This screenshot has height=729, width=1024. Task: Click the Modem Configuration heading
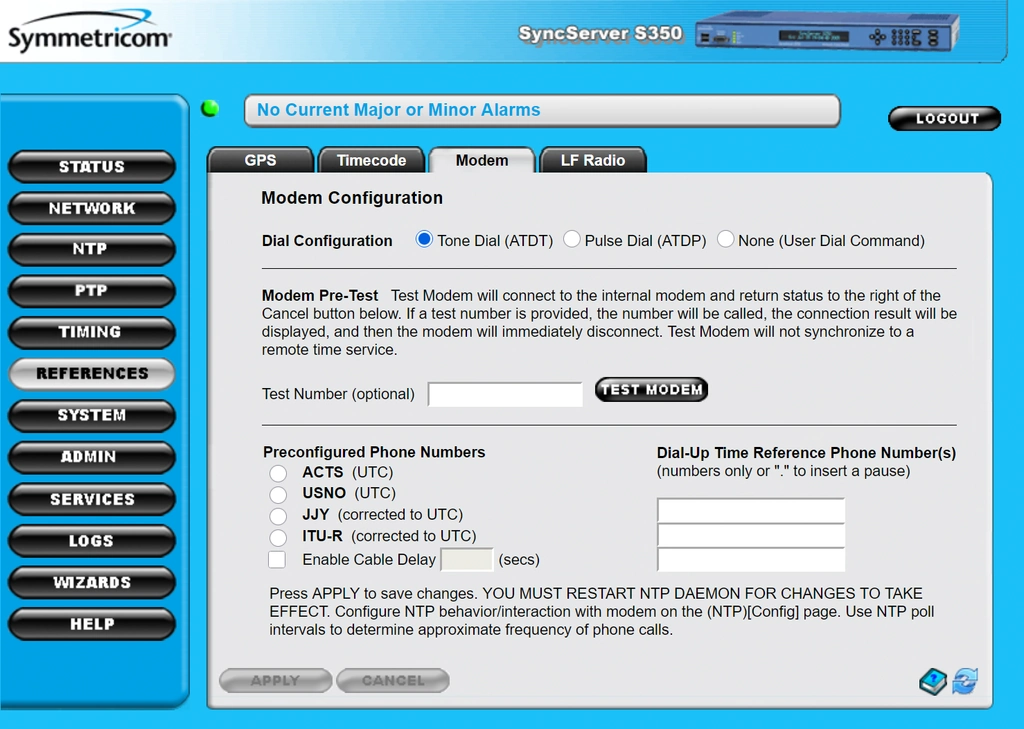[352, 198]
